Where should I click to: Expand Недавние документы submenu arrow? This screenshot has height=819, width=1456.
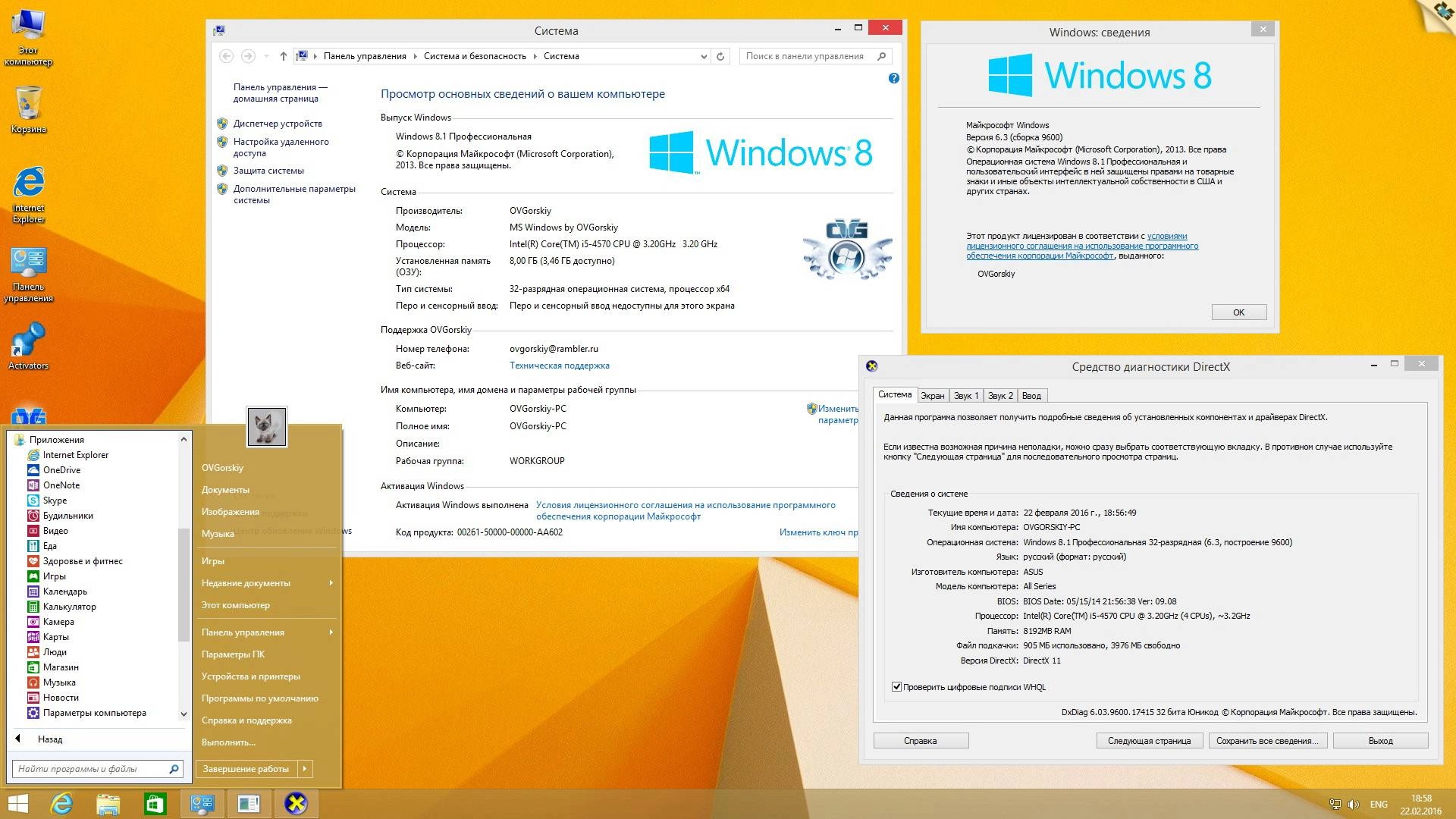tap(331, 583)
